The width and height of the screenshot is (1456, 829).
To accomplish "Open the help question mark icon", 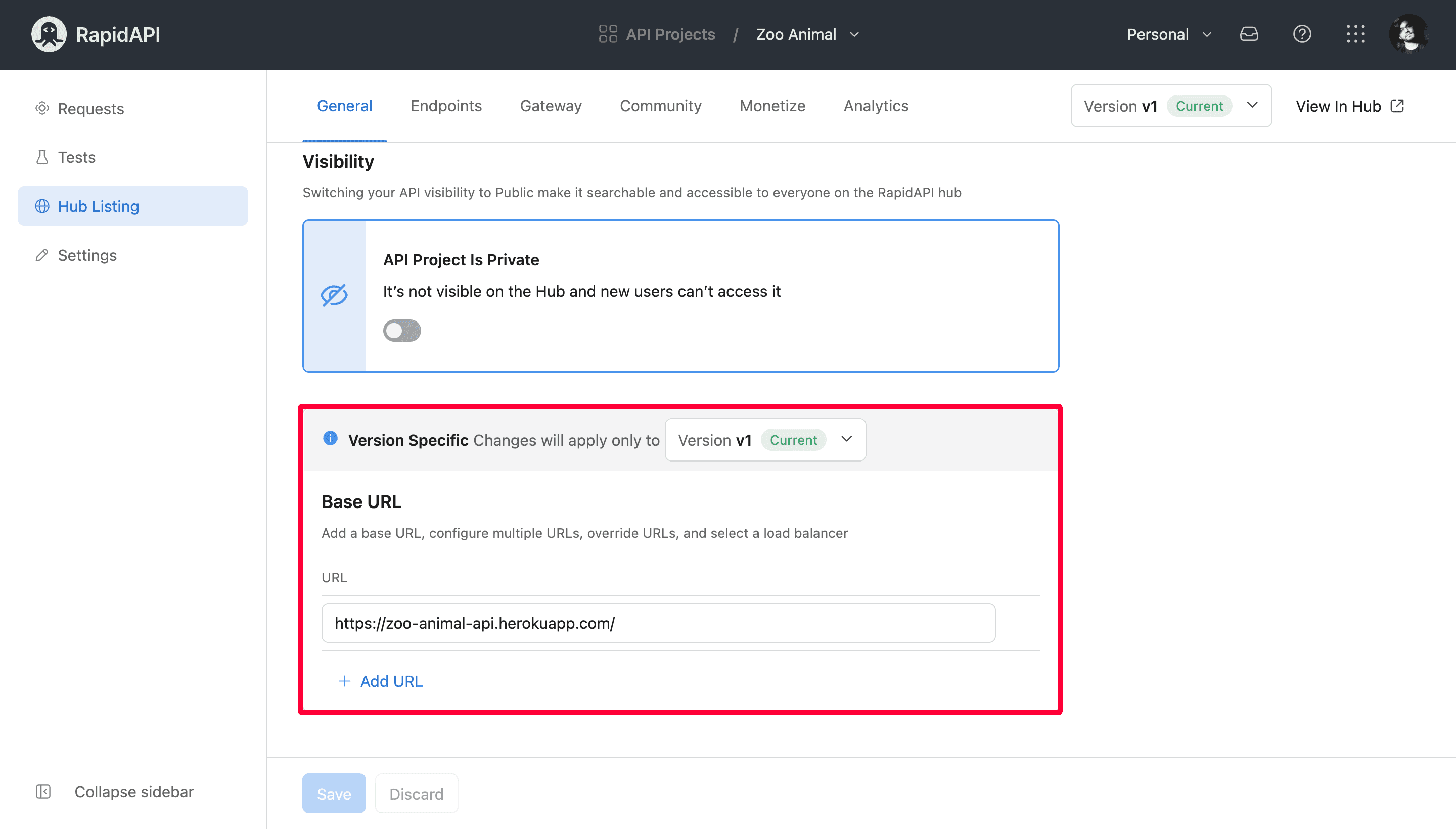I will pyautogui.click(x=1302, y=34).
